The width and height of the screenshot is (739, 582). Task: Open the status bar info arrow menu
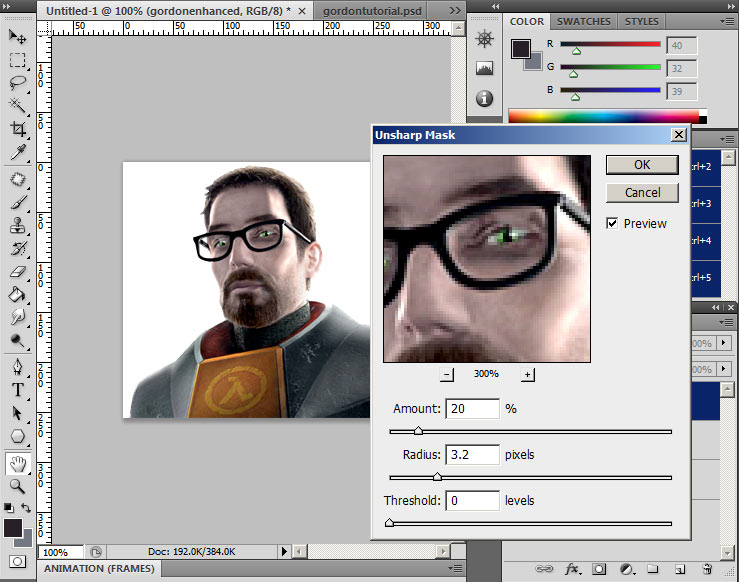coord(284,551)
